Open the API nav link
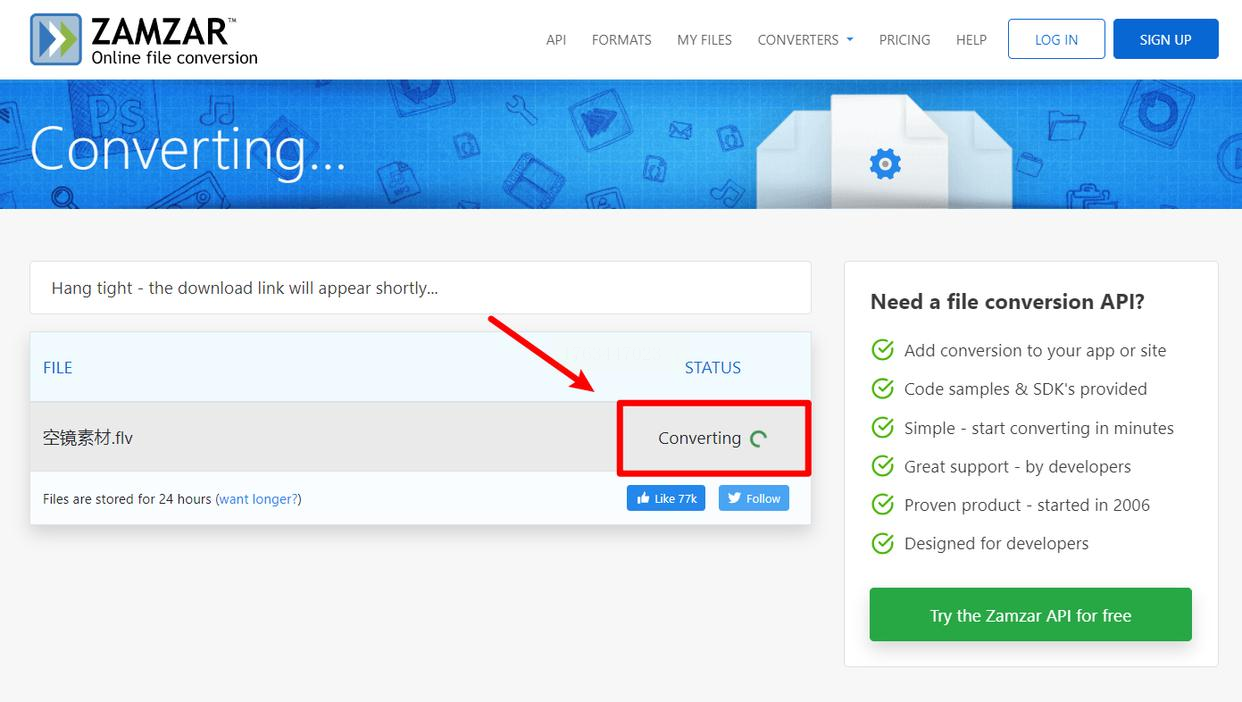The width and height of the screenshot is (1242, 702). point(556,40)
